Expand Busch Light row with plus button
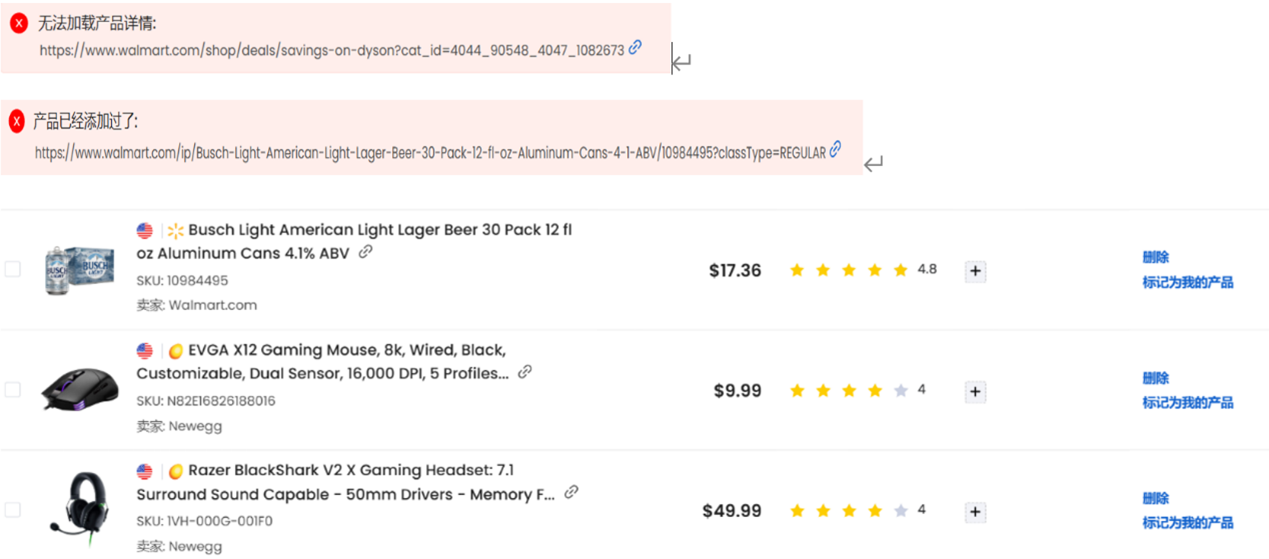1269x559 pixels. tap(976, 271)
